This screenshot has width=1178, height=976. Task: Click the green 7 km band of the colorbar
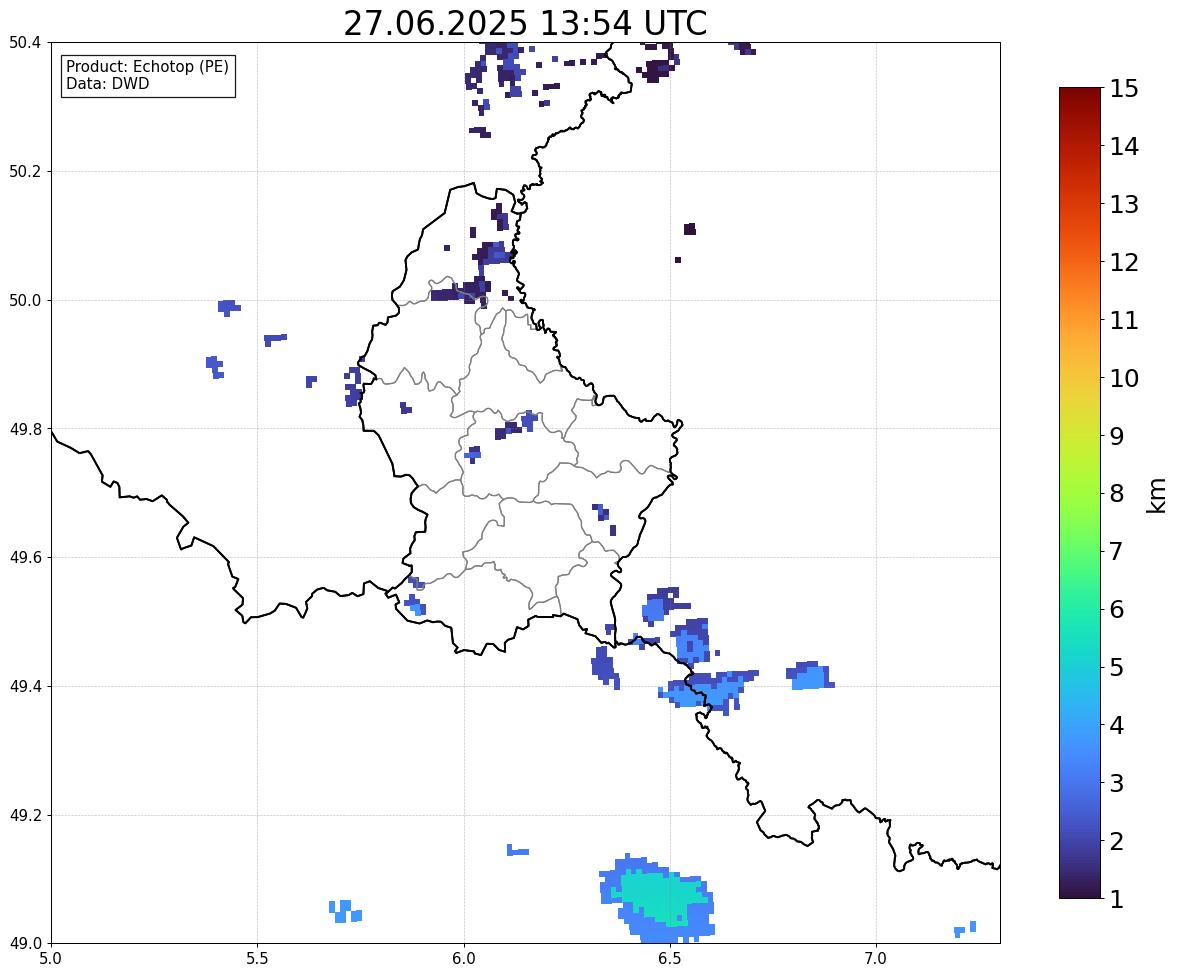click(x=1080, y=551)
